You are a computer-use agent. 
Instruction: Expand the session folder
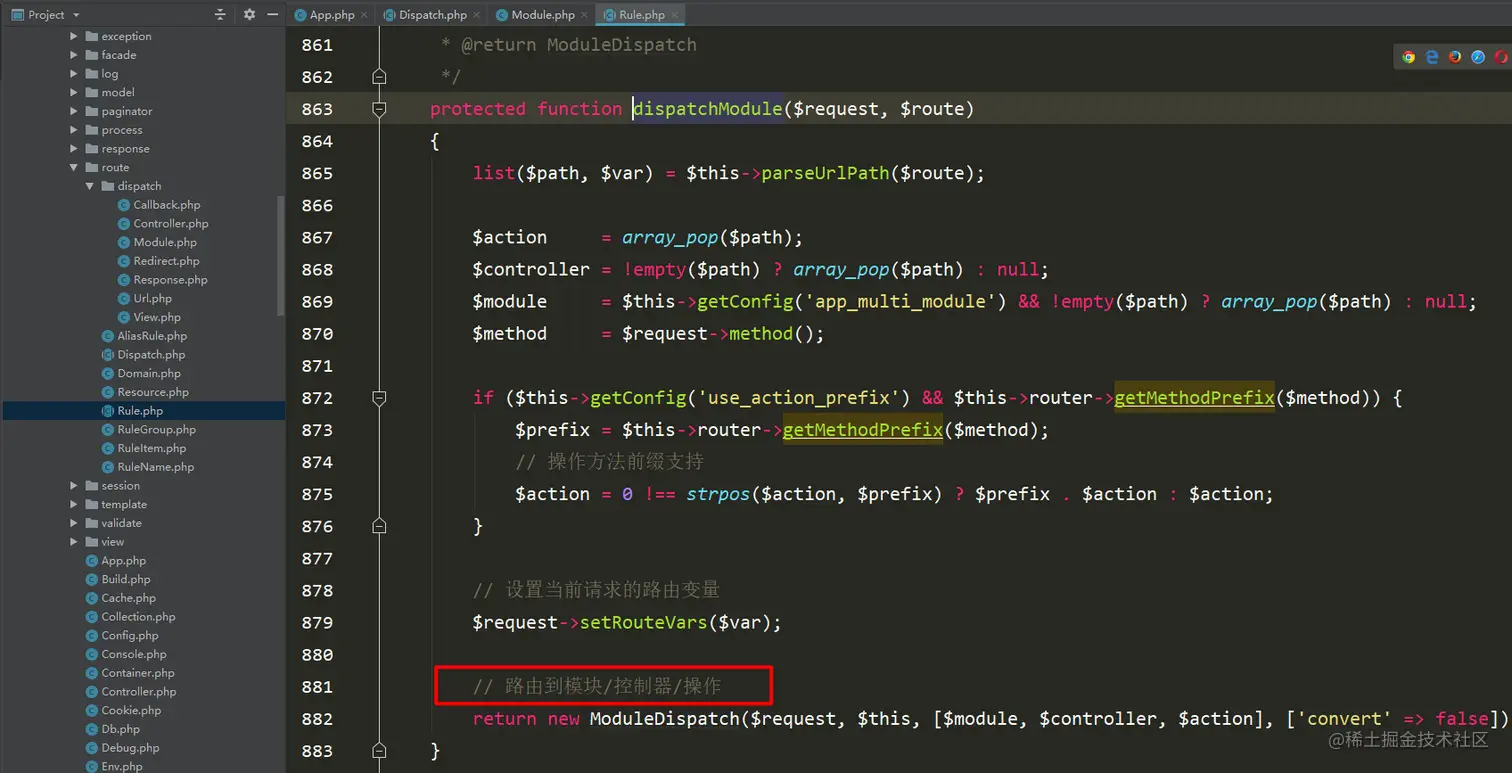(74, 486)
